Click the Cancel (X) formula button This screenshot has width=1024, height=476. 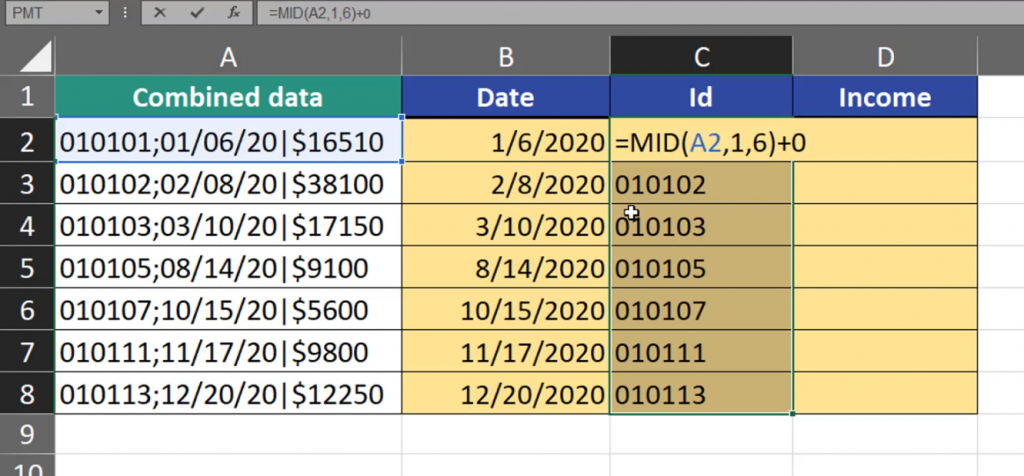[162, 13]
